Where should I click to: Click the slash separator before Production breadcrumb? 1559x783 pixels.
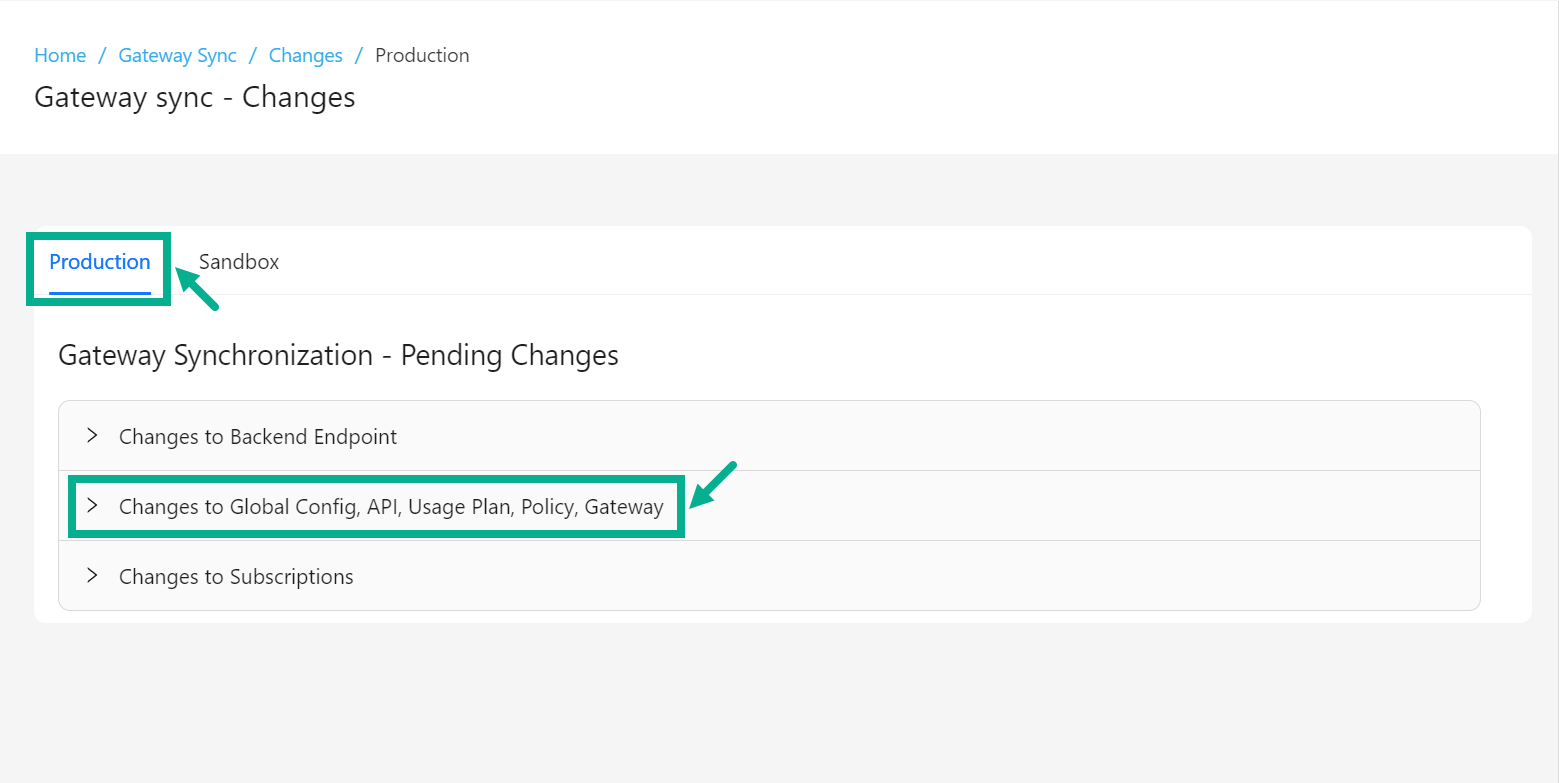(x=359, y=56)
